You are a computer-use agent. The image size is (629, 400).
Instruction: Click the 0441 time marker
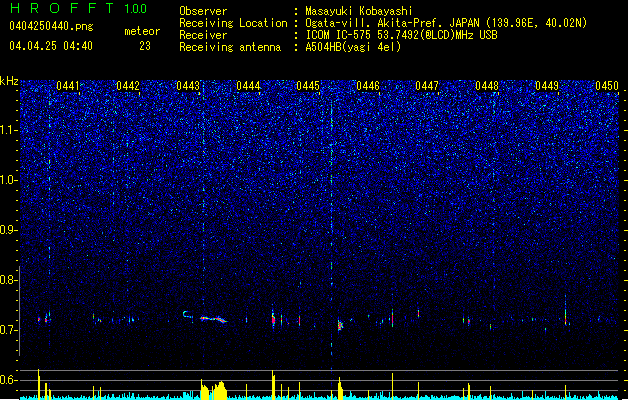(68, 86)
